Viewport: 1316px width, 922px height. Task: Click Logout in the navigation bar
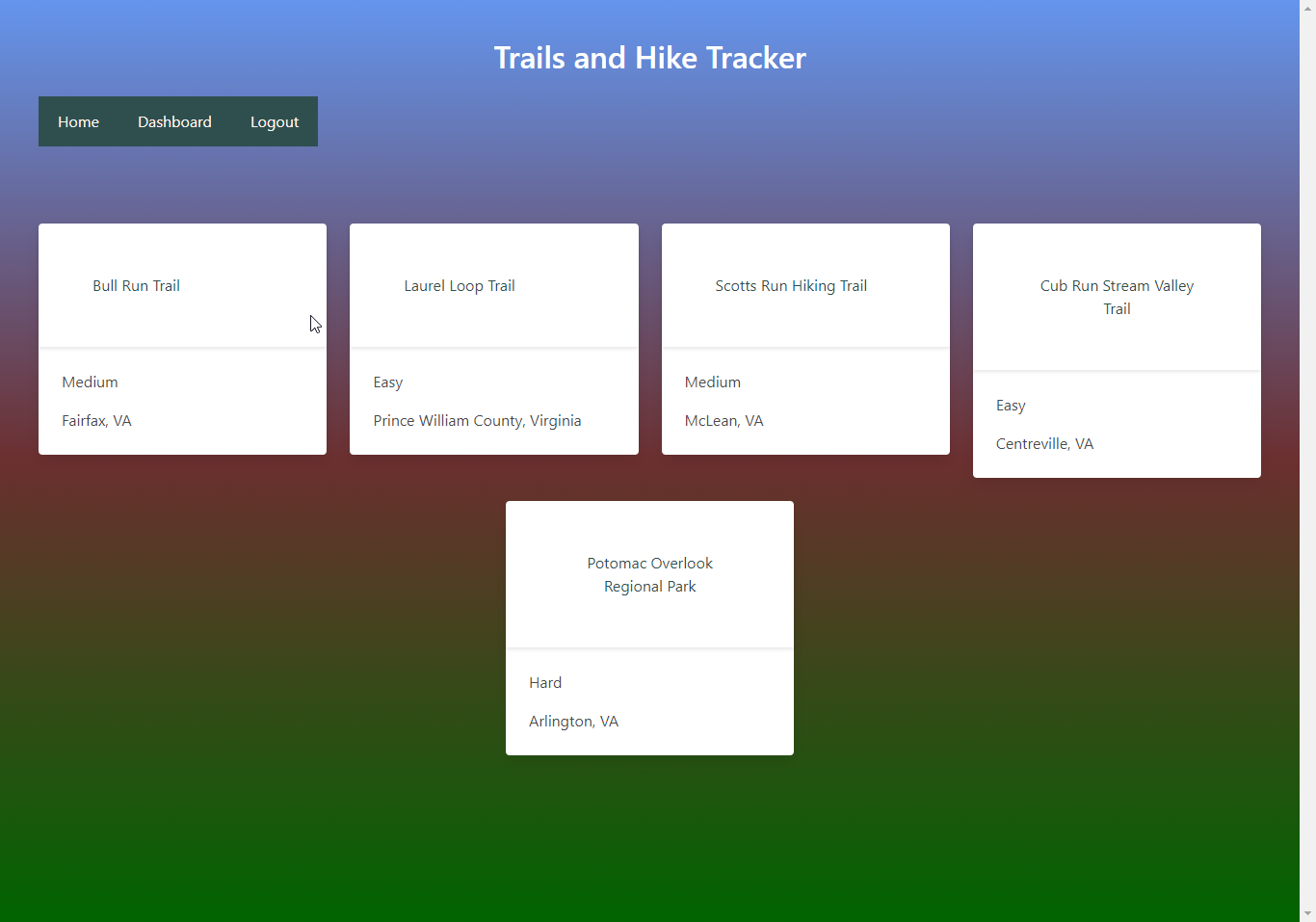[275, 121]
